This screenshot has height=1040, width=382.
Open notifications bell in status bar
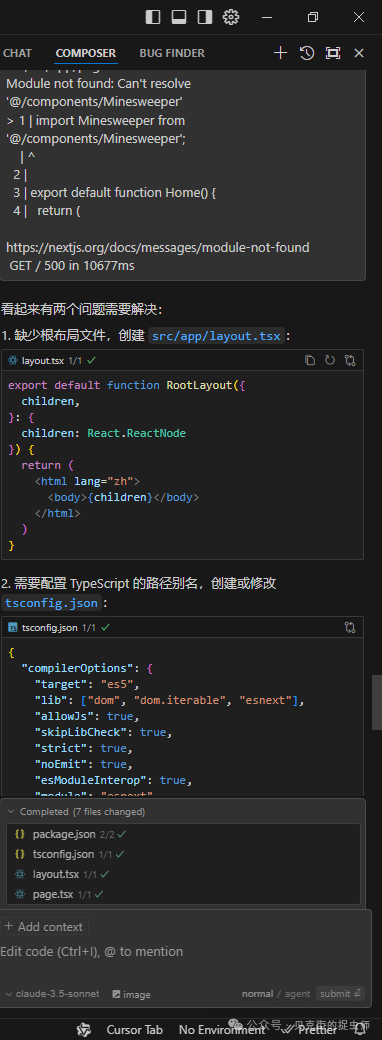pos(360,1029)
